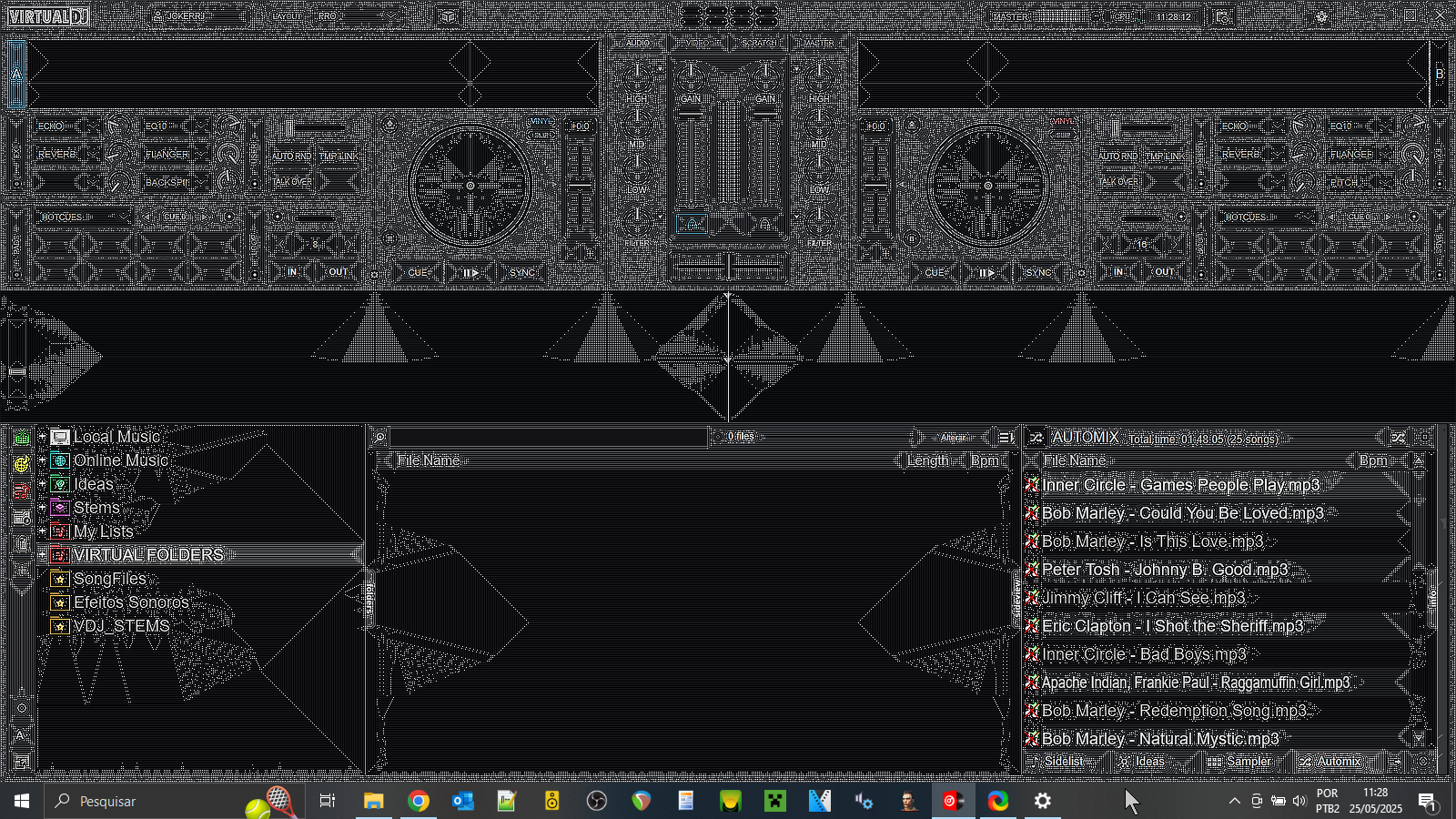
Task: Toggle SLIP mode on deck B
Action: point(1063,135)
